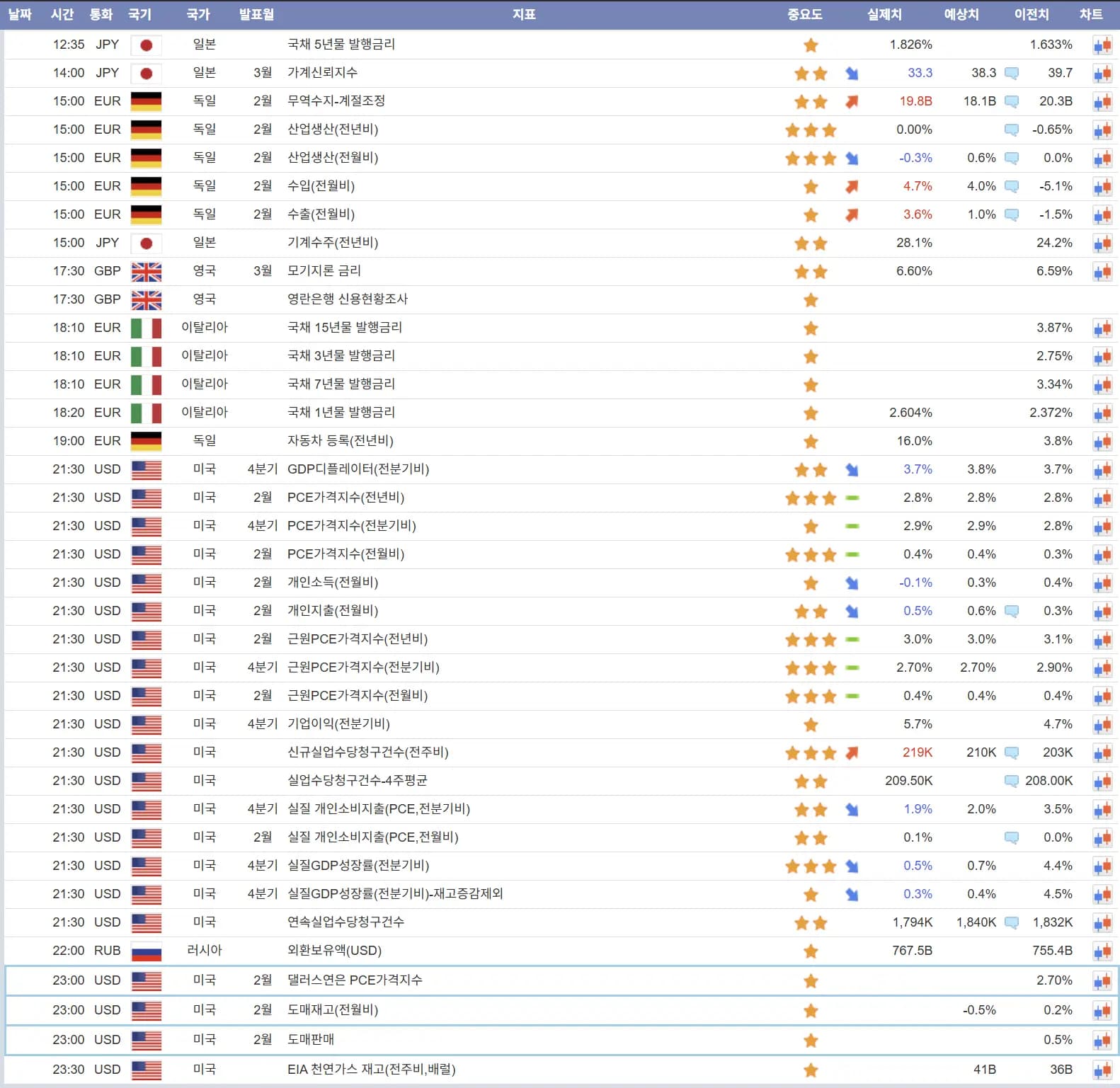1120x1088 pixels.
Task: Click UK flag in 영란은행 신용현황조사 row
Action: (147, 300)
